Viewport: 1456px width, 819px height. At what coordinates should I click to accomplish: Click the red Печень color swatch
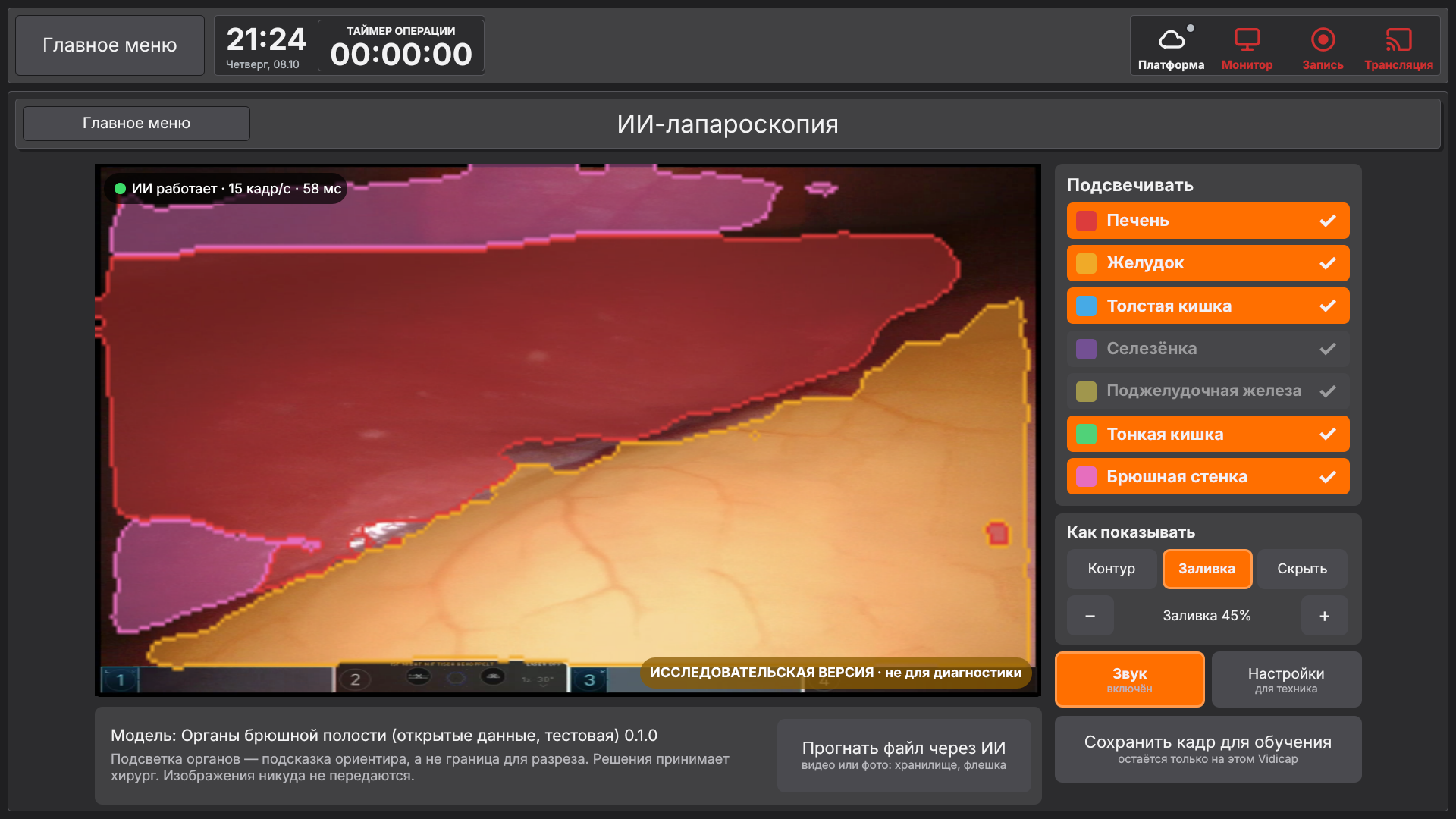point(1086,221)
